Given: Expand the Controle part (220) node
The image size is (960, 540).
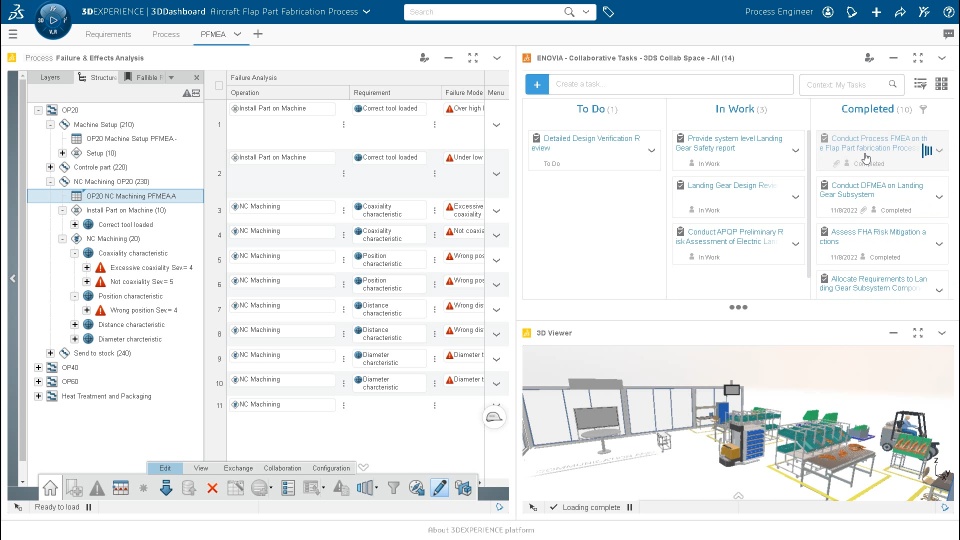Looking at the screenshot, I should [x=50, y=167].
